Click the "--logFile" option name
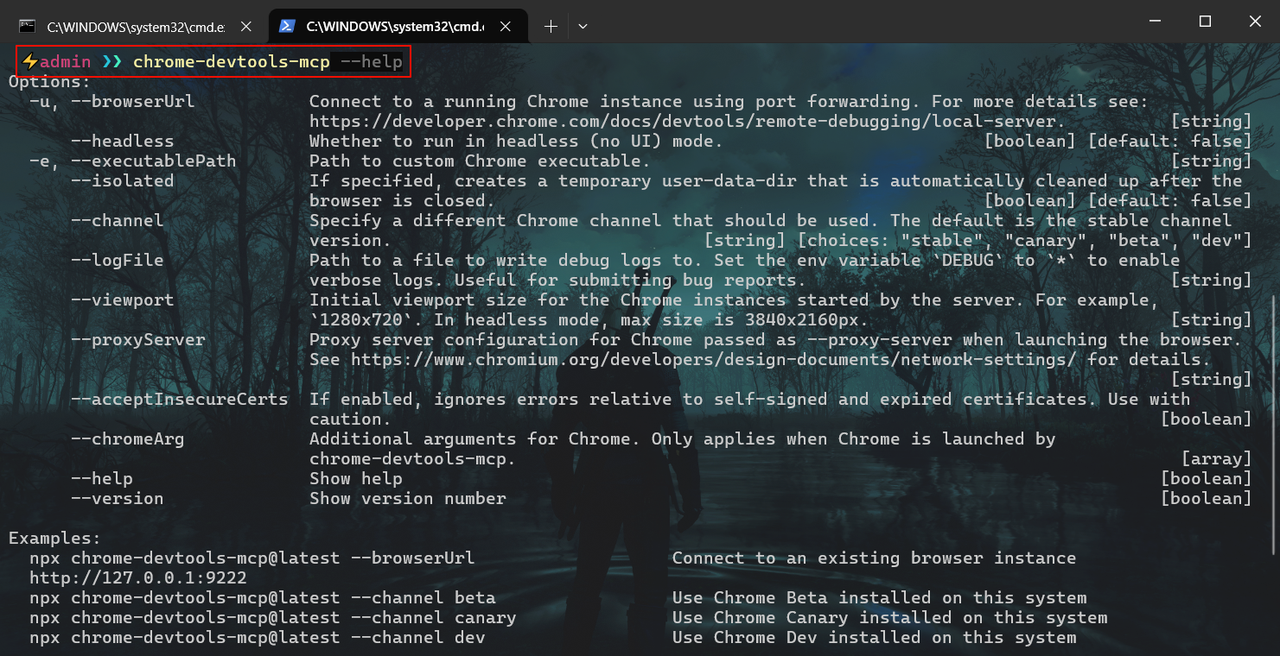Image resolution: width=1280 pixels, height=656 pixels. point(117,260)
